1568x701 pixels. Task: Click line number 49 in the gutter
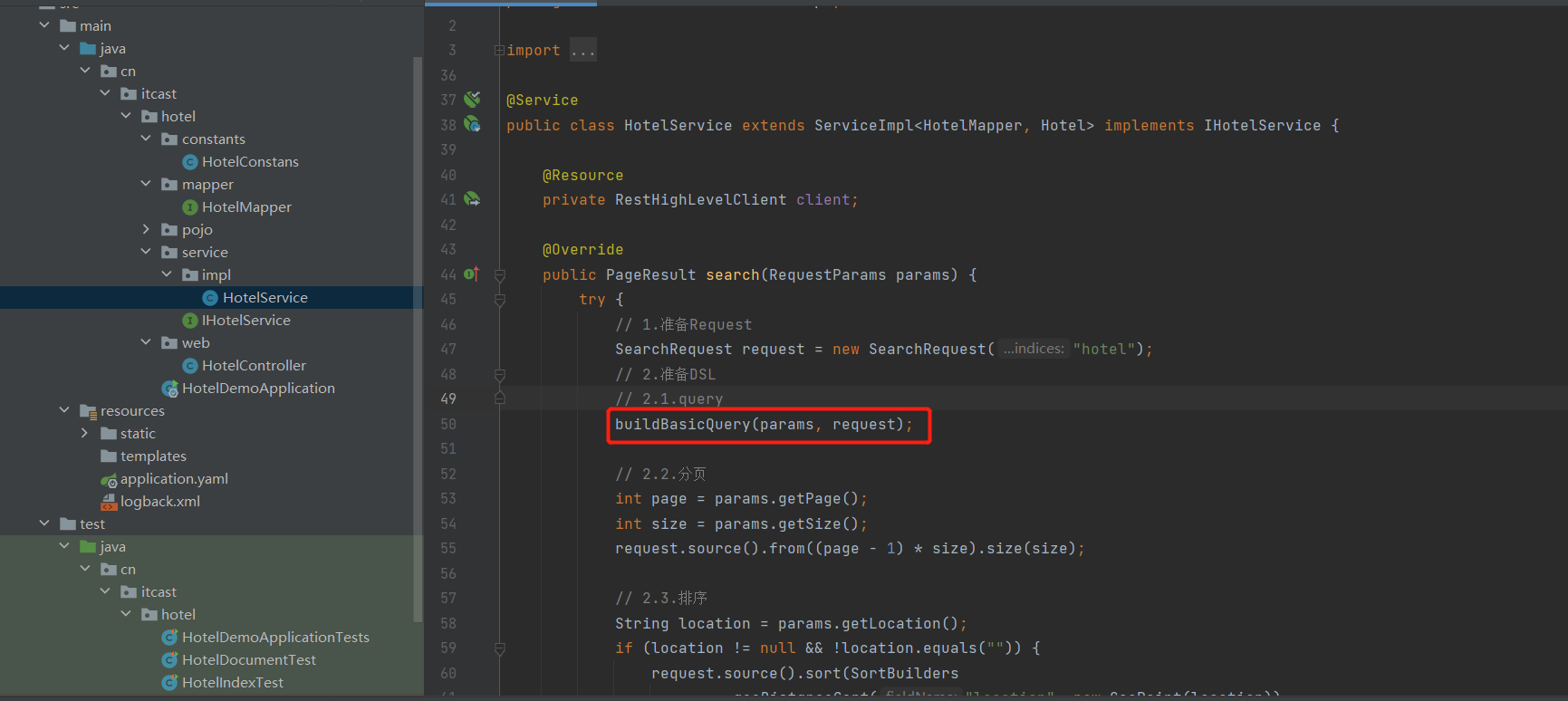coord(448,399)
